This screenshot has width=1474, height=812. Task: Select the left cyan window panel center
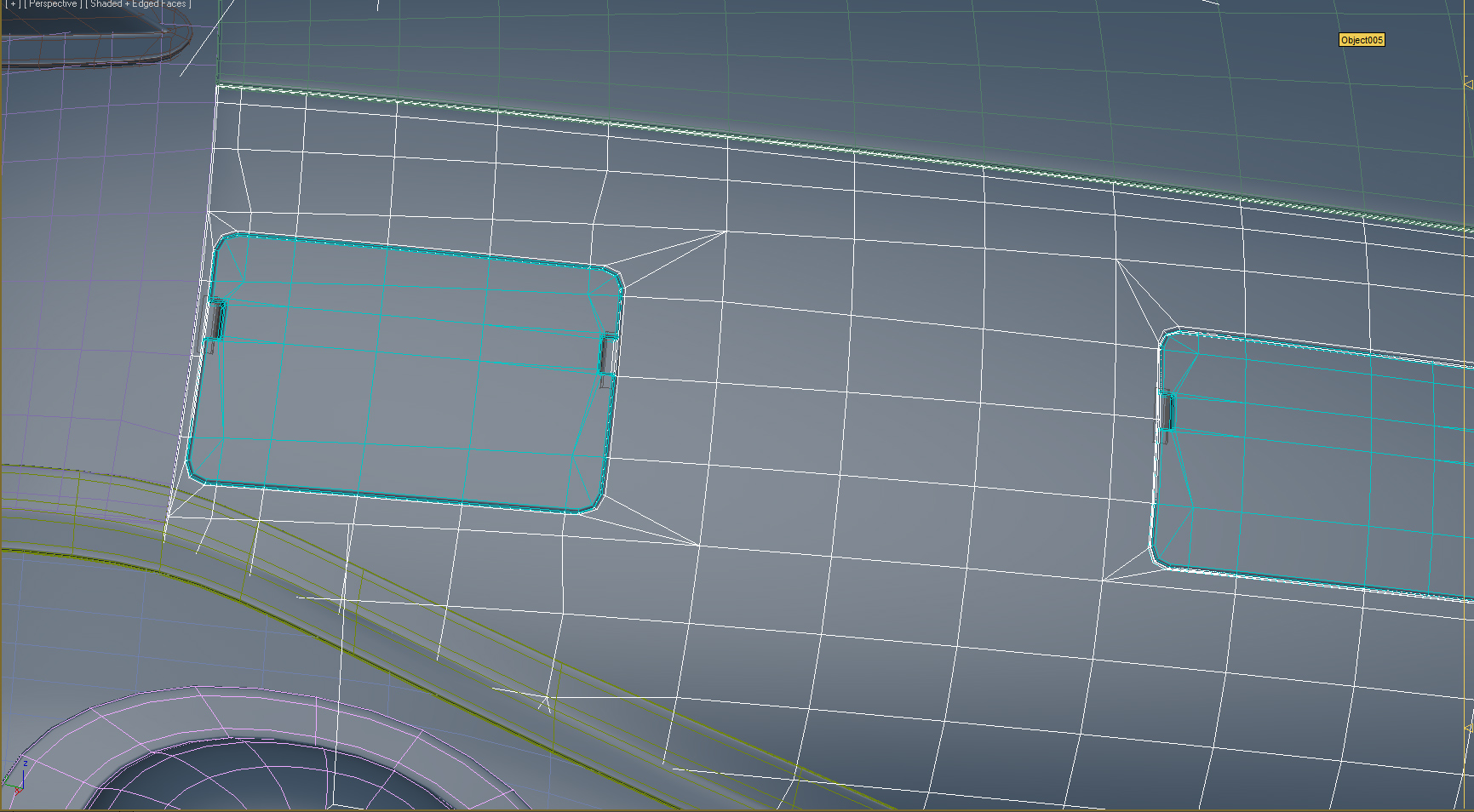click(x=400, y=375)
